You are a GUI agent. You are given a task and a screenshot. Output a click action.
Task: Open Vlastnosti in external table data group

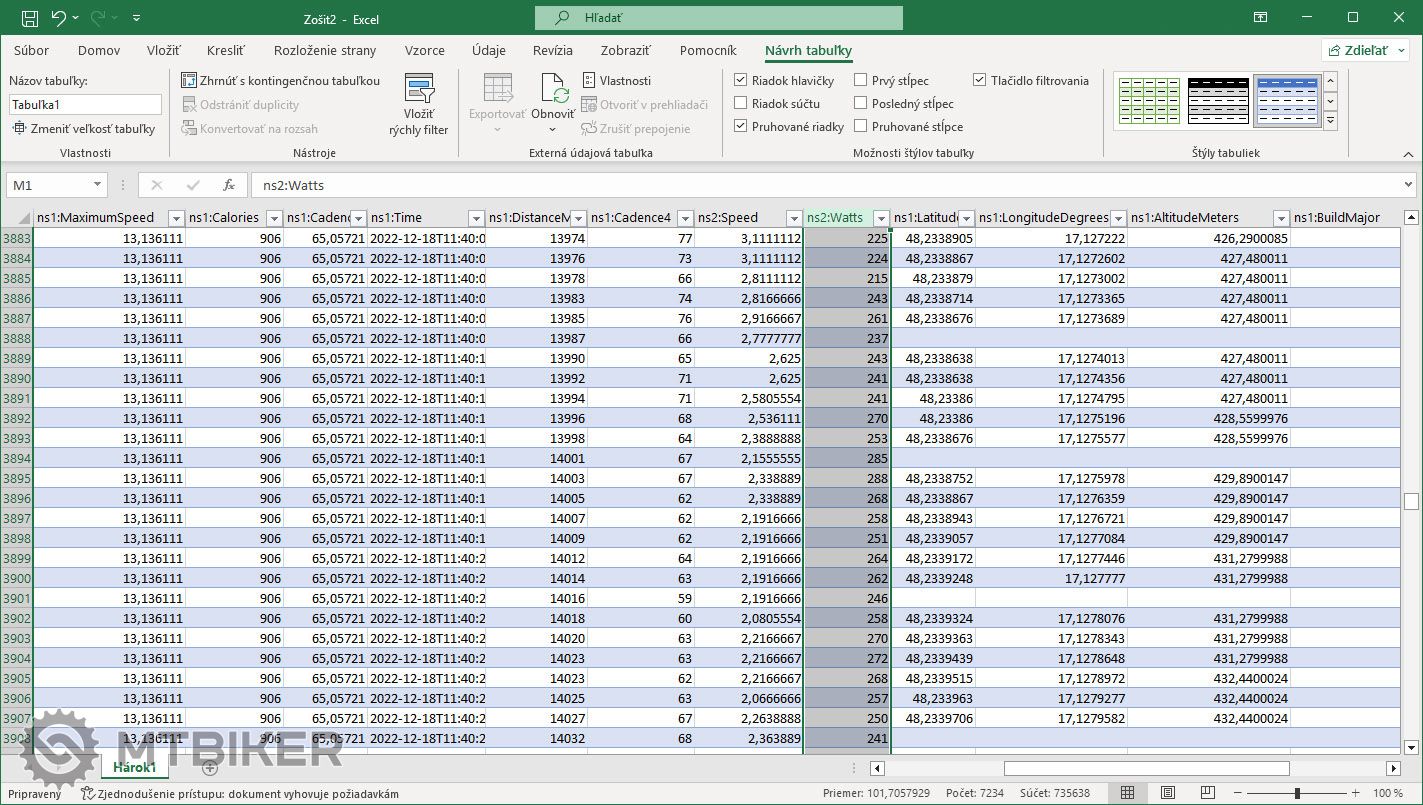click(616, 81)
